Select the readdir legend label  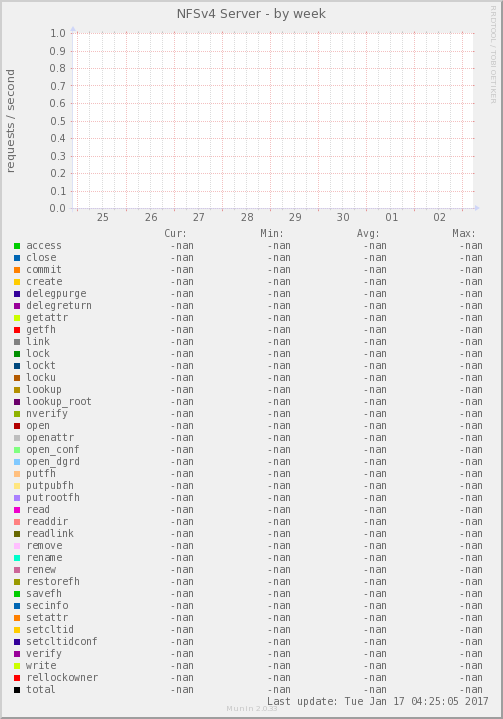tap(47, 521)
